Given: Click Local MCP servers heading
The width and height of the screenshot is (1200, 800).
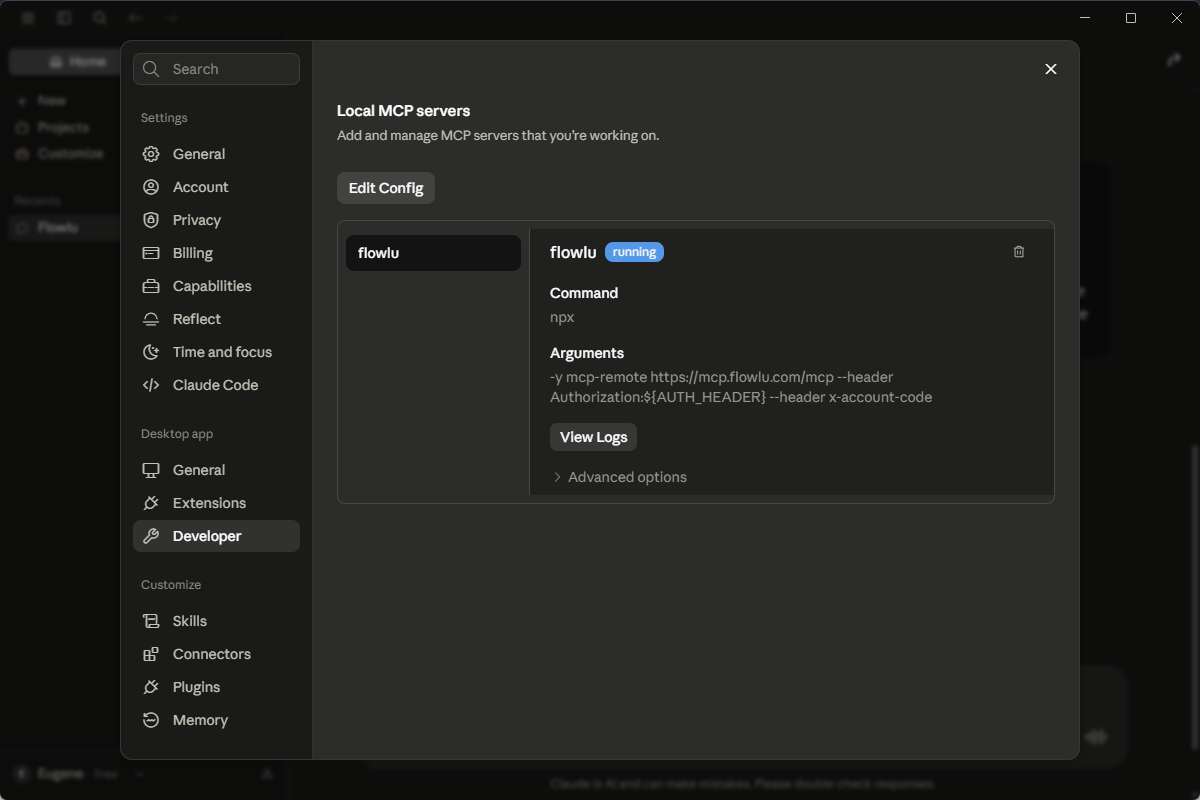Looking at the screenshot, I should pyautogui.click(x=403, y=111).
